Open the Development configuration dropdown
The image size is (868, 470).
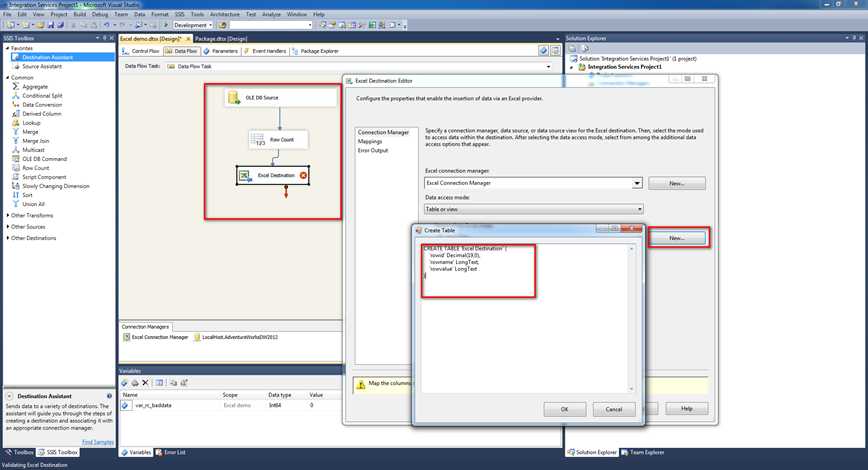(210, 25)
